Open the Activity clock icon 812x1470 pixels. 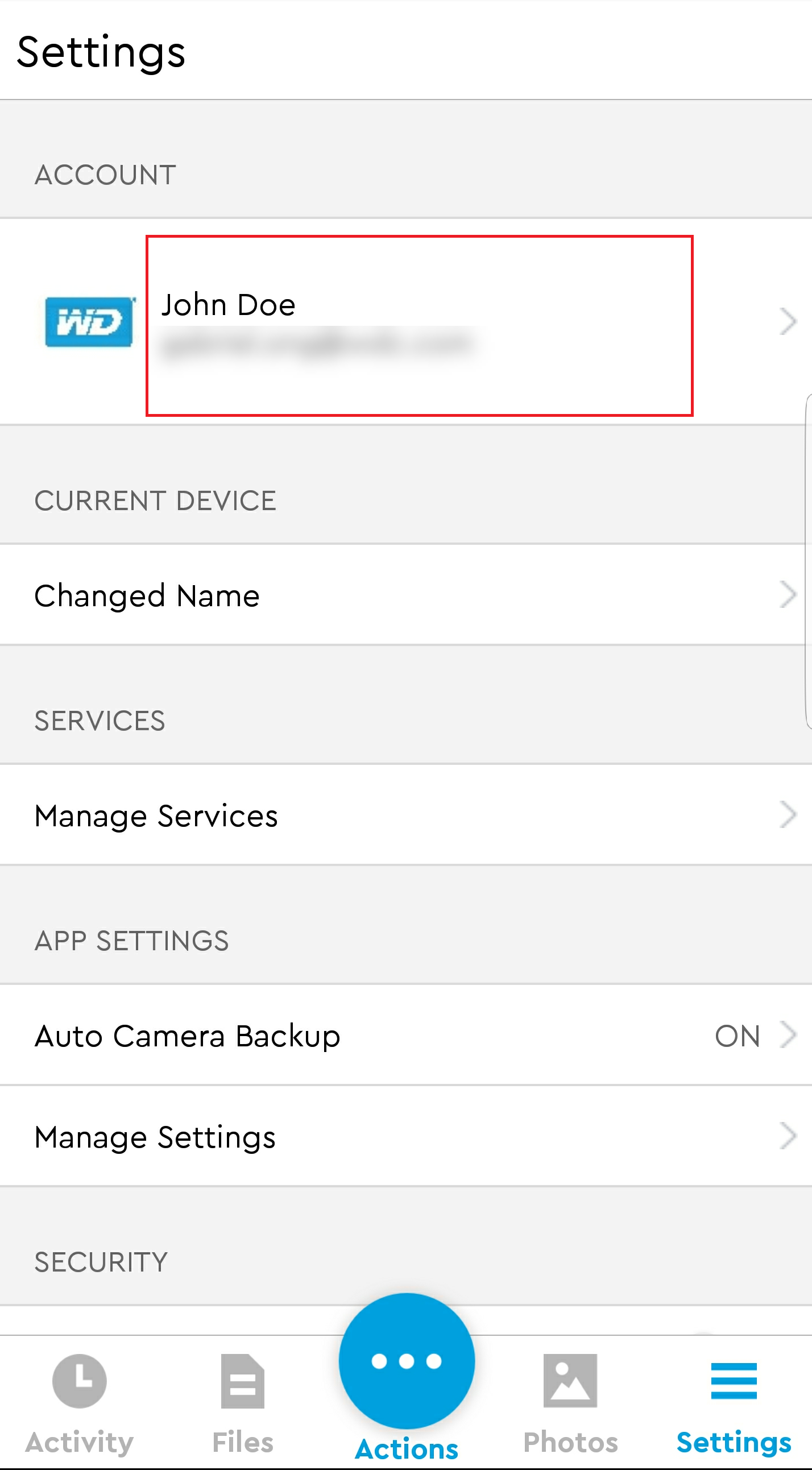[79, 1381]
